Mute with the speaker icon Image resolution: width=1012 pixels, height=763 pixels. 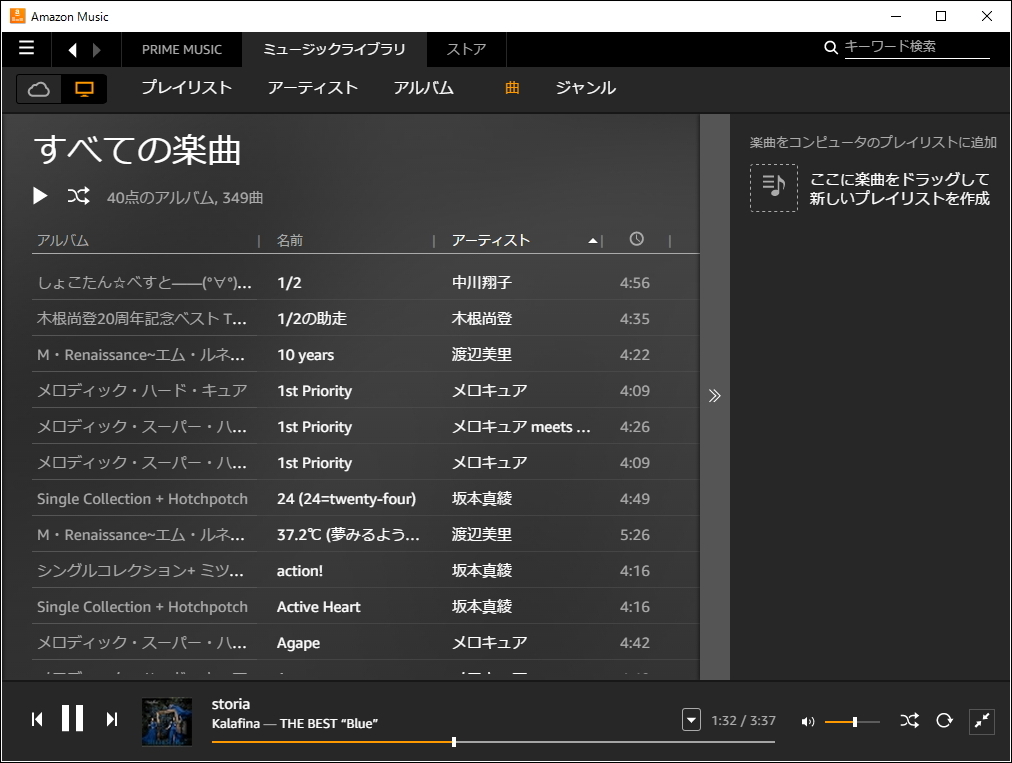point(807,722)
